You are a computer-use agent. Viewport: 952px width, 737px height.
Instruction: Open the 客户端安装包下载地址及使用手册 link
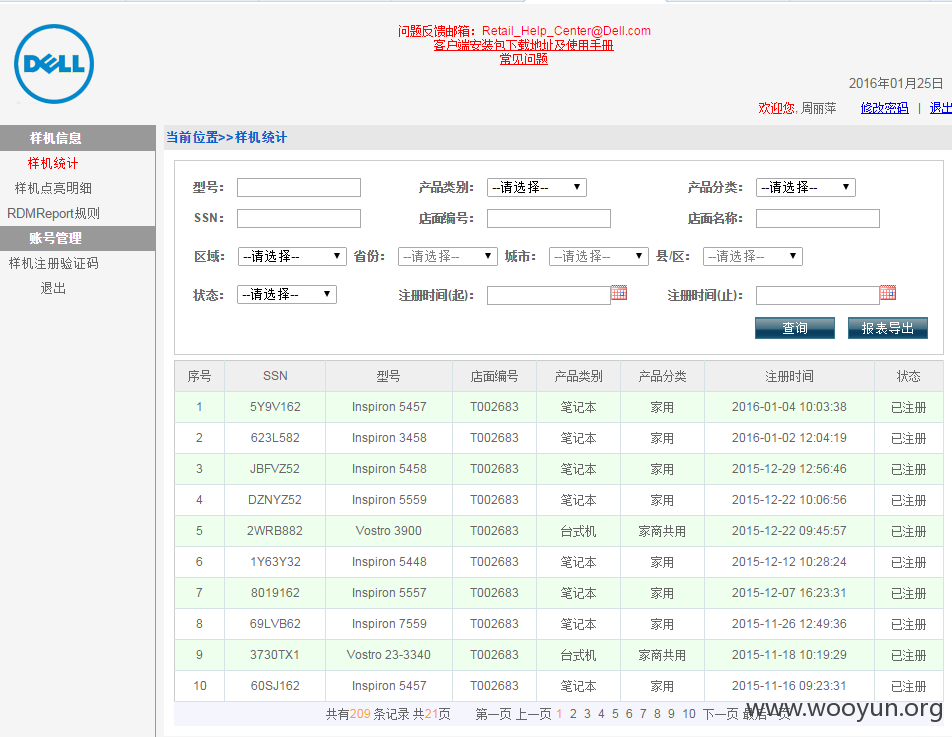click(x=523, y=45)
